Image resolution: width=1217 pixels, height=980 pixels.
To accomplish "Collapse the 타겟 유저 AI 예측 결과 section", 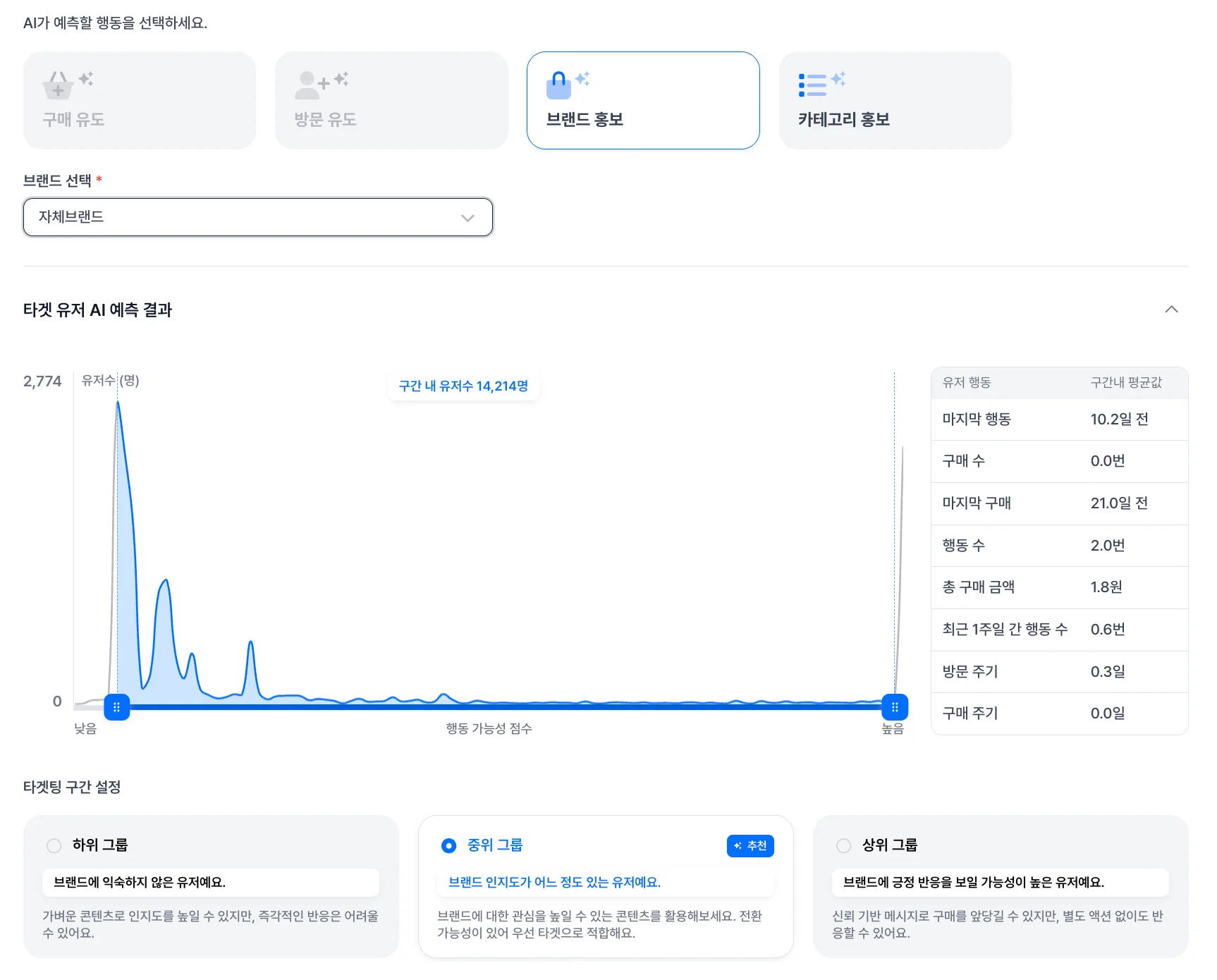I will click(1171, 310).
